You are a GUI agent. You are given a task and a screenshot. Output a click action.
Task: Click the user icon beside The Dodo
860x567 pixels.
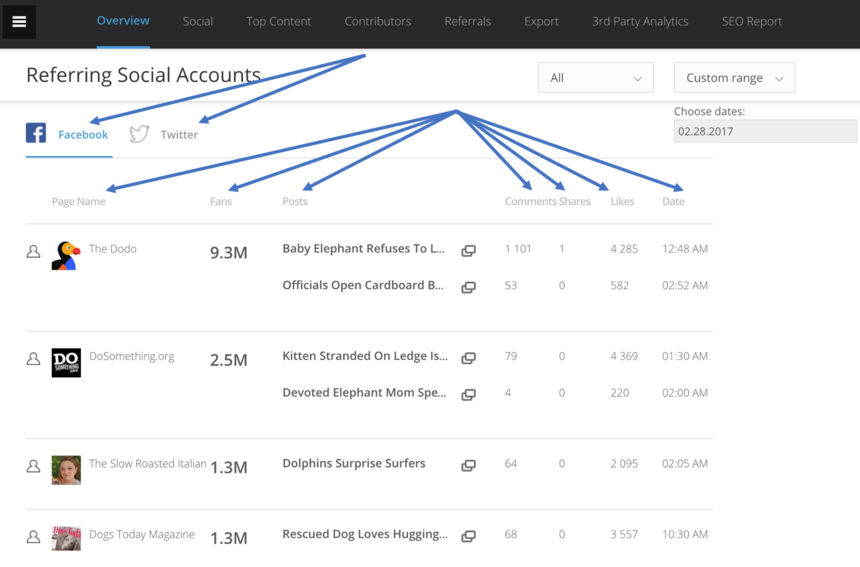[33, 252]
